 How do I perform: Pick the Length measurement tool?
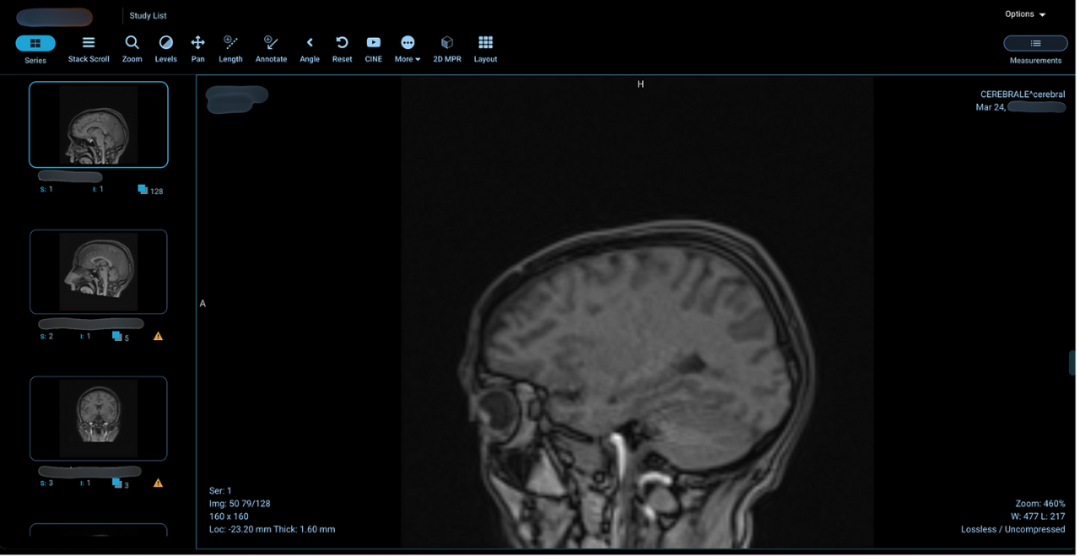(230, 49)
